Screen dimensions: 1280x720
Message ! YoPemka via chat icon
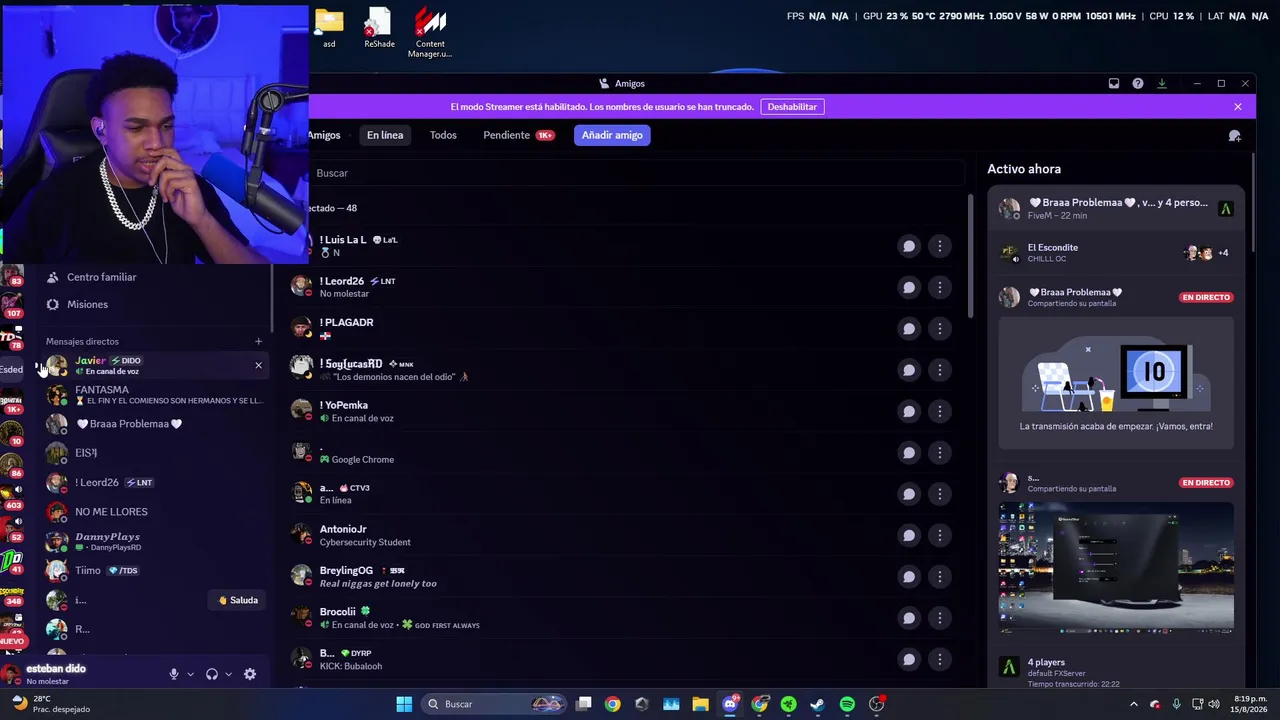(x=909, y=411)
